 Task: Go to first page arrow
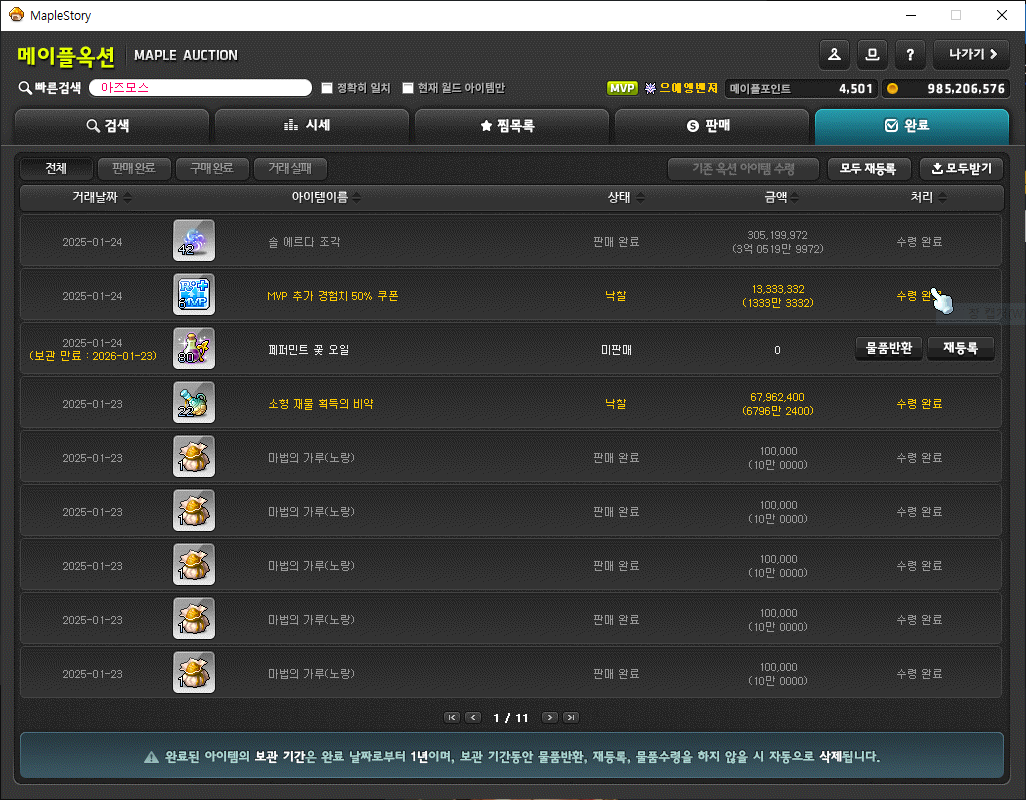pyautogui.click(x=451, y=718)
